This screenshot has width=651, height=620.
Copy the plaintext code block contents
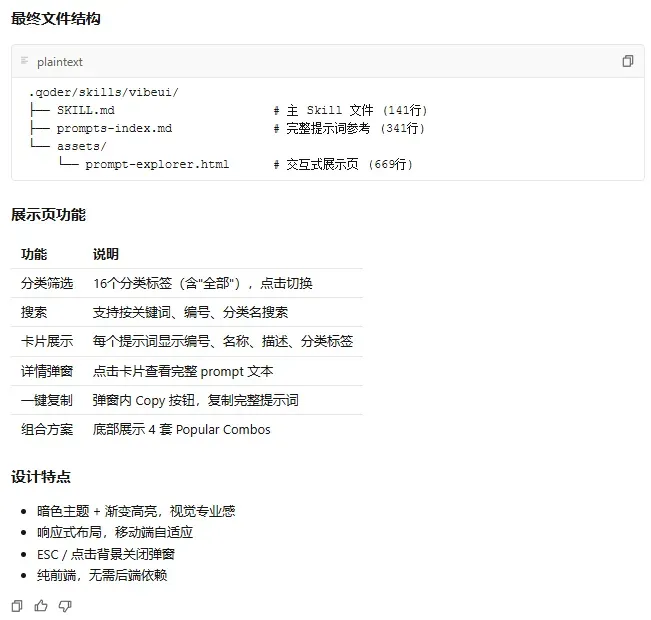pyautogui.click(x=627, y=61)
